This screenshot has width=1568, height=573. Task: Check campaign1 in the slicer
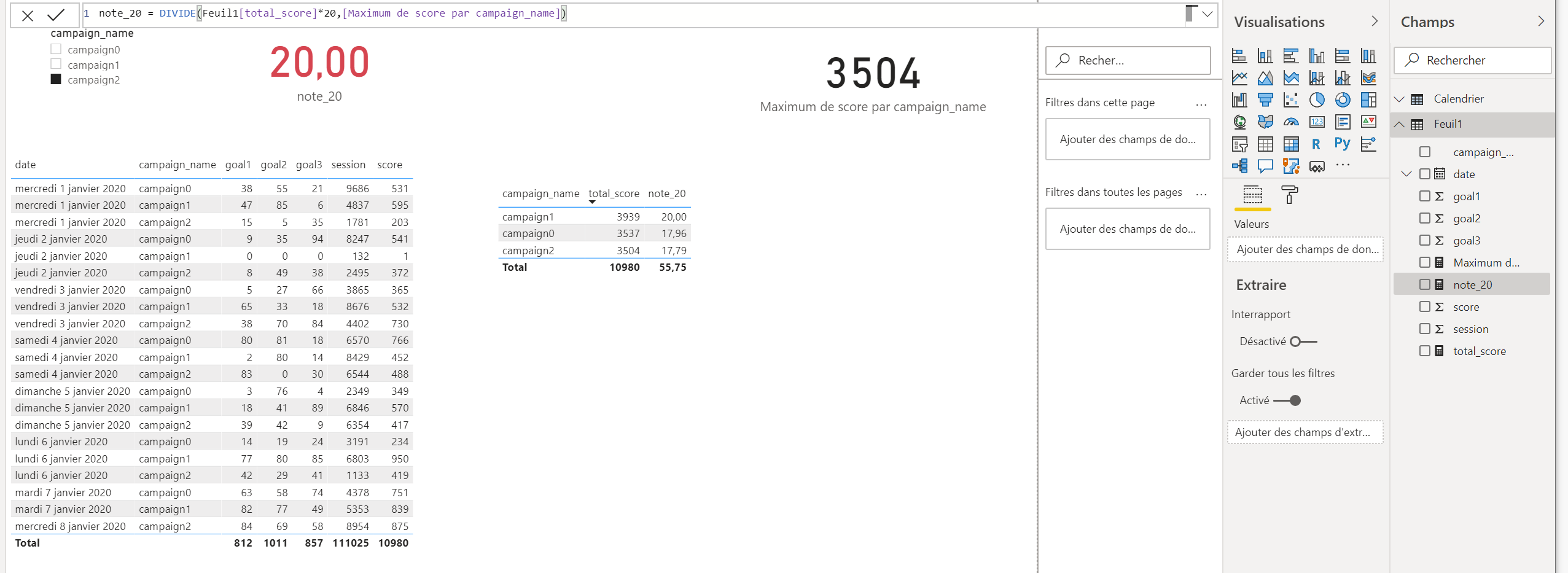coord(56,64)
